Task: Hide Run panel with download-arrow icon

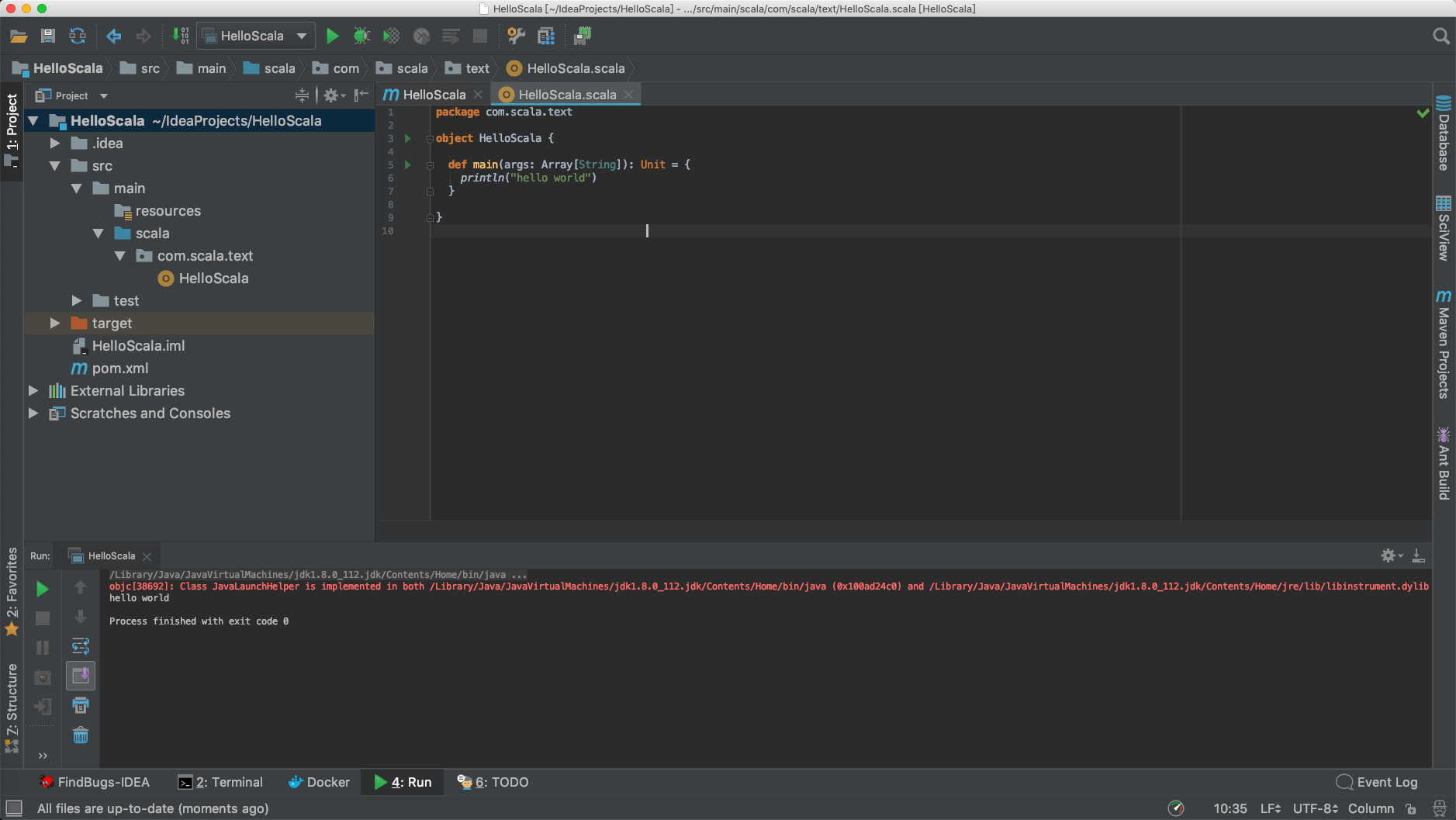Action: [1418, 555]
